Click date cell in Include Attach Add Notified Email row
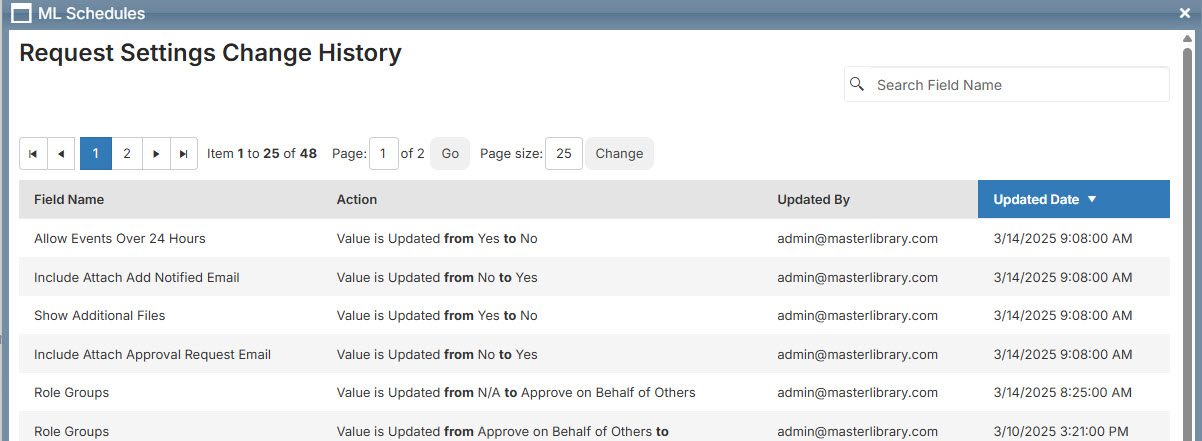The width and height of the screenshot is (1202, 441). (1063, 277)
